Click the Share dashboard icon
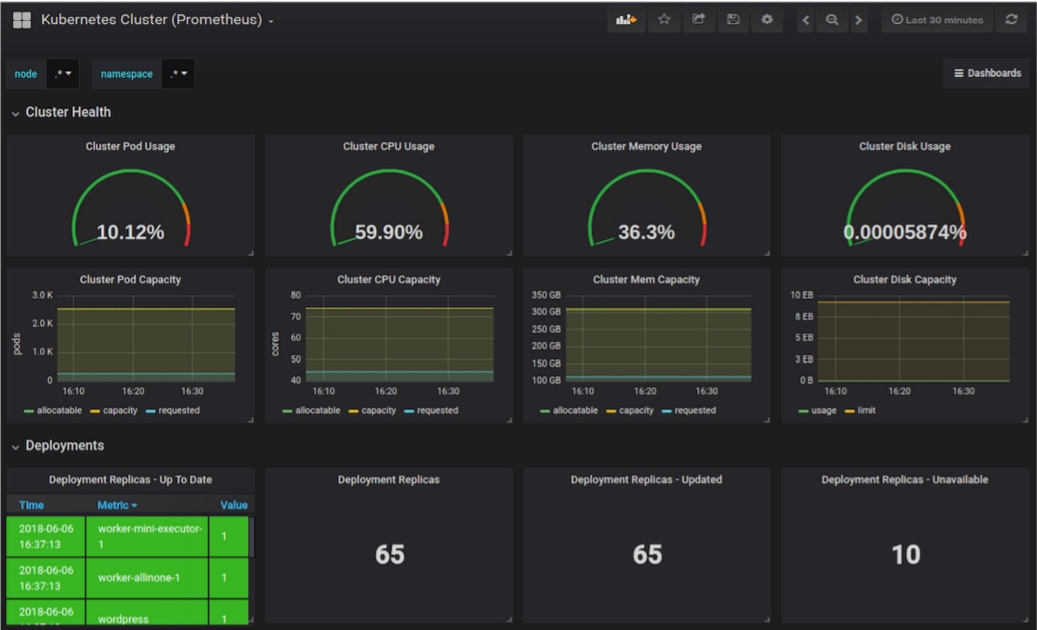The width and height of the screenshot is (1037, 630). [699, 20]
